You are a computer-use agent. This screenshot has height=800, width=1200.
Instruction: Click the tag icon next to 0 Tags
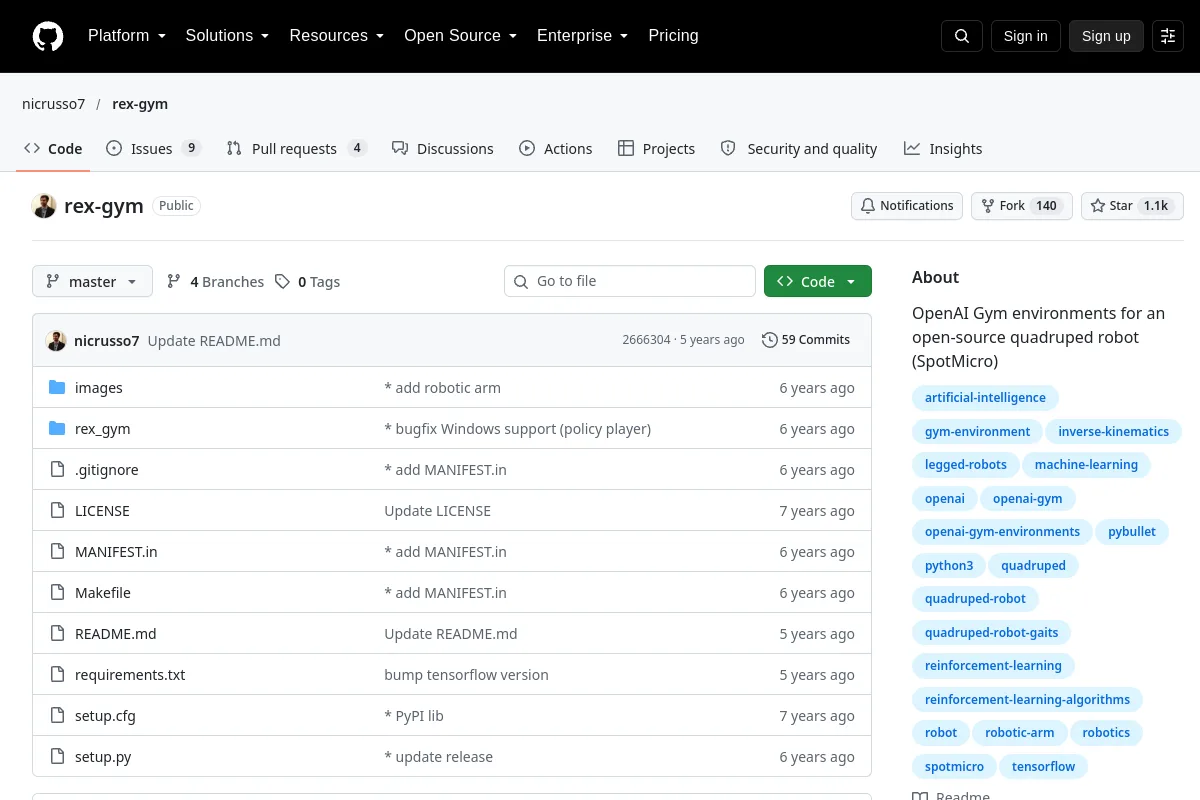[x=283, y=282]
